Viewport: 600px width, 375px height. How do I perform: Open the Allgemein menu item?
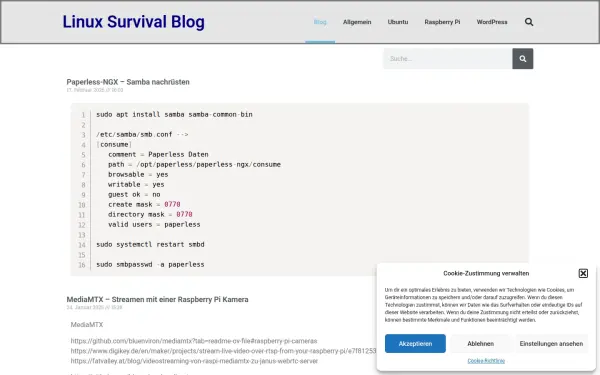[x=357, y=22]
